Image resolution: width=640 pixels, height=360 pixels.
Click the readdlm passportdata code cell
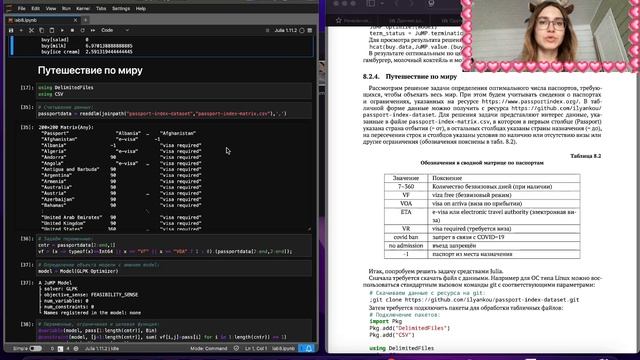(174, 111)
